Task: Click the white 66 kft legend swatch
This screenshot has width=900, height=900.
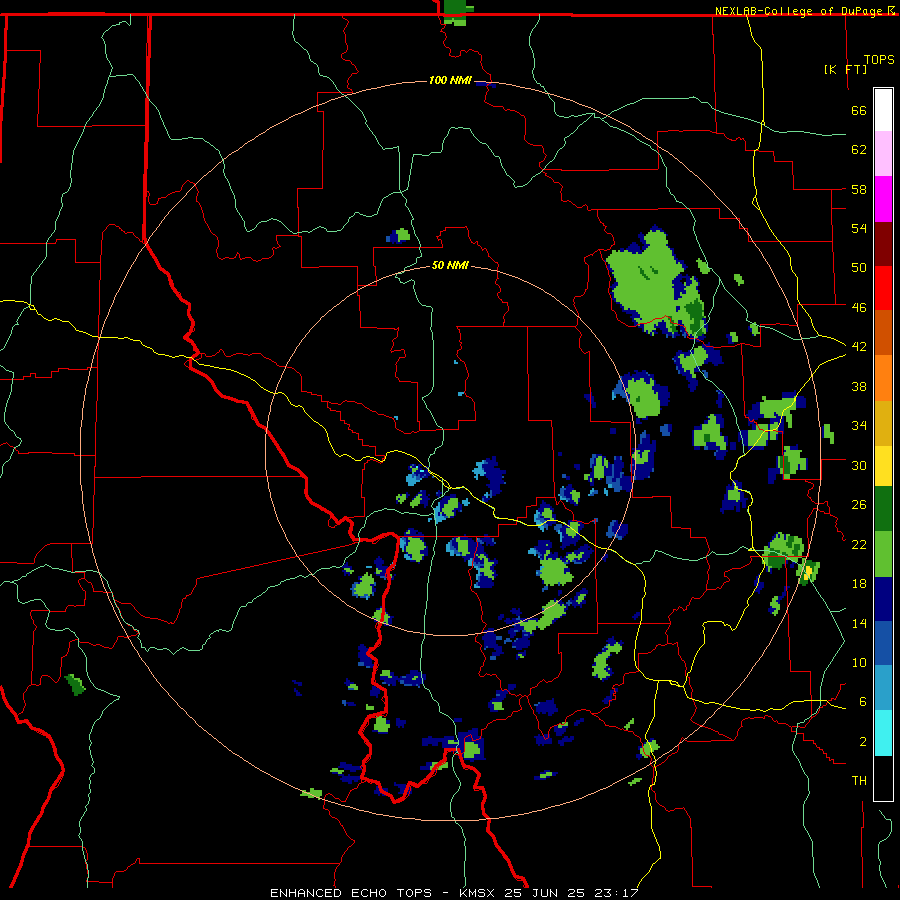Action: tap(883, 110)
